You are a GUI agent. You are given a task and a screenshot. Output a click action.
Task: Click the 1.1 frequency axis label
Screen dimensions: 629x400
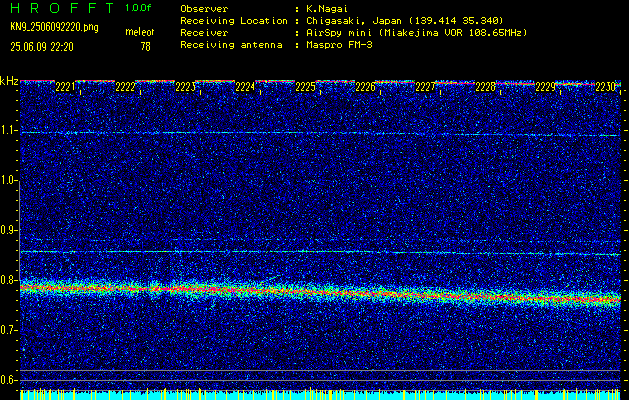click(8, 130)
